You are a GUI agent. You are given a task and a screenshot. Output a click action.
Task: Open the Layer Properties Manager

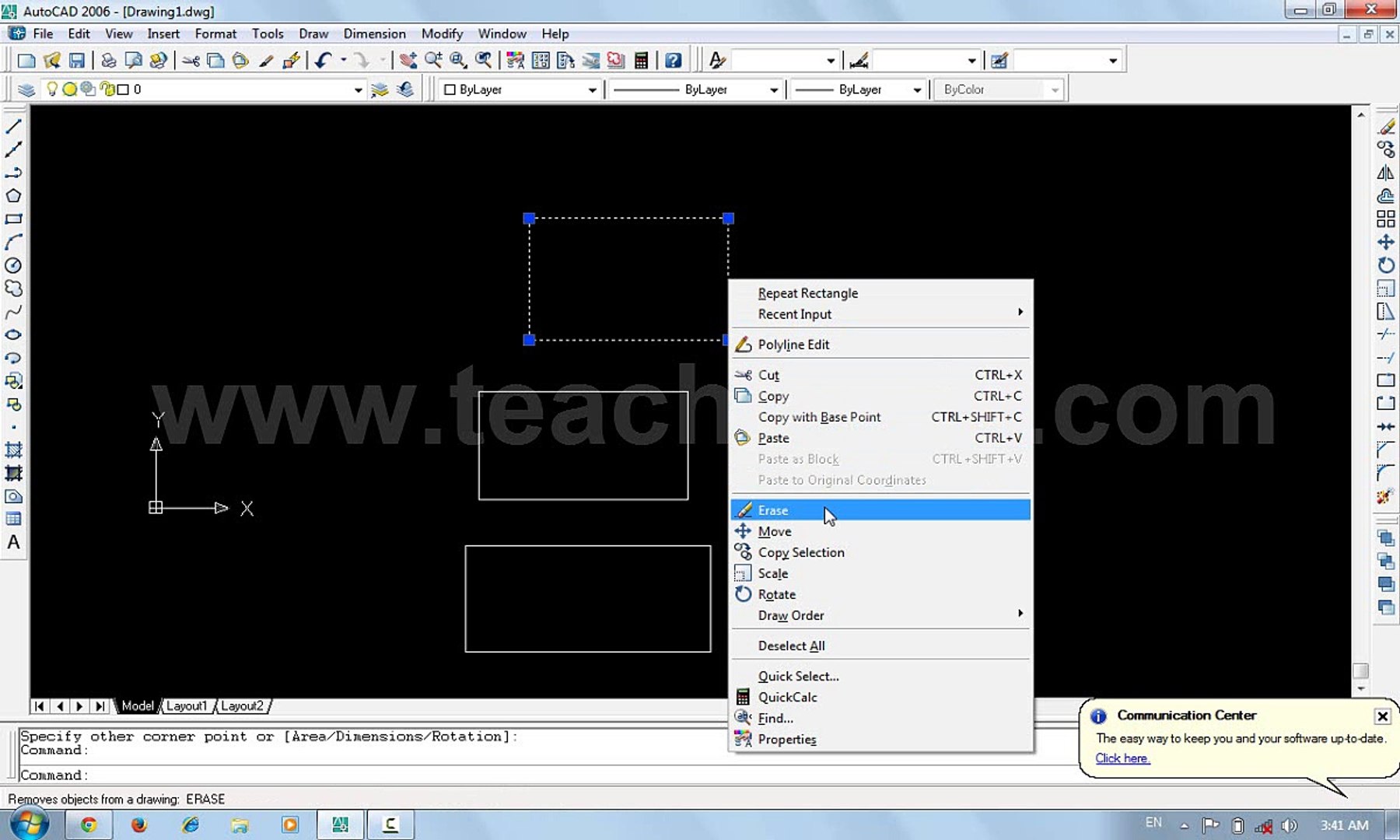pos(26,89)
